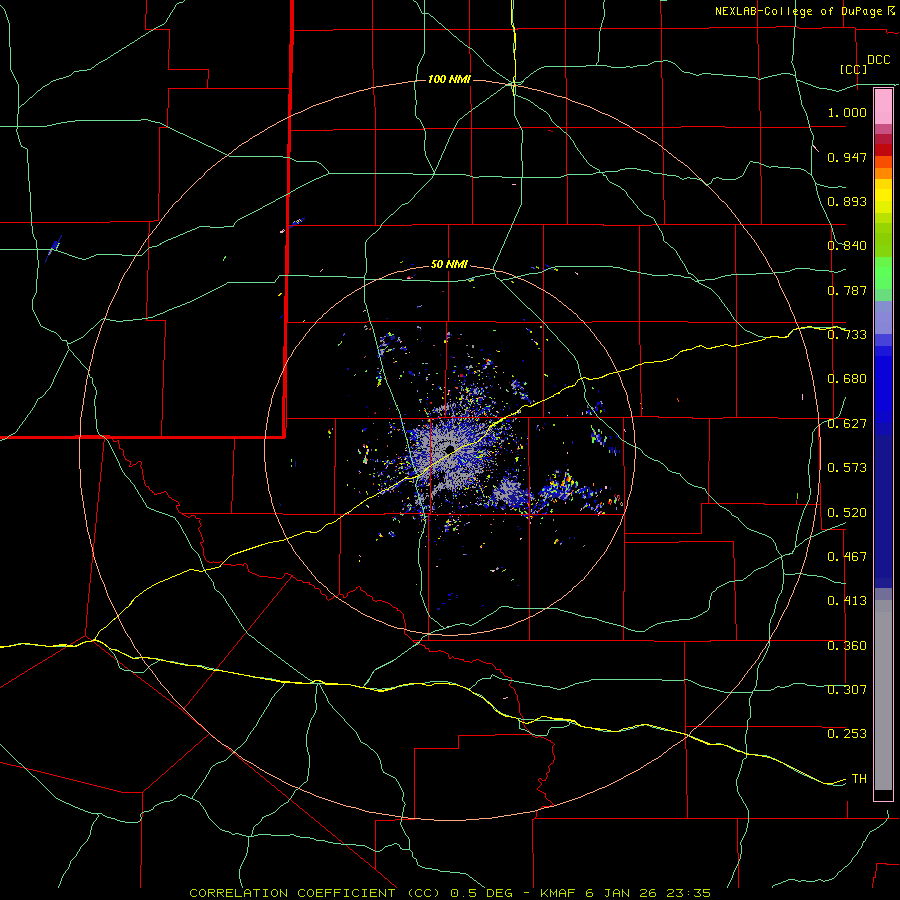Click the 0.467 scale value
Image resolution: width=900 pixels, height=900 pixels.
[847, 557]
